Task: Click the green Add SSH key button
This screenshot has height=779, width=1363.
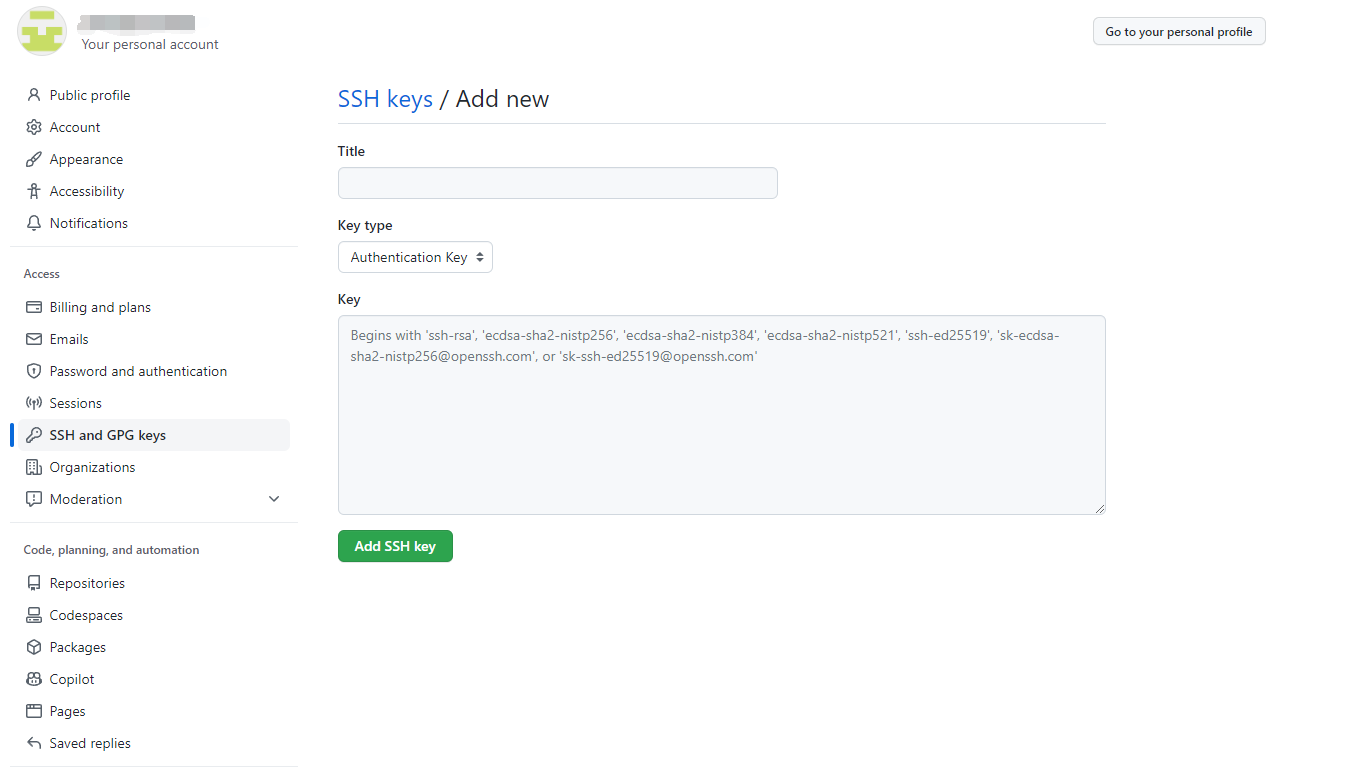Action: (x=395, y=546)
